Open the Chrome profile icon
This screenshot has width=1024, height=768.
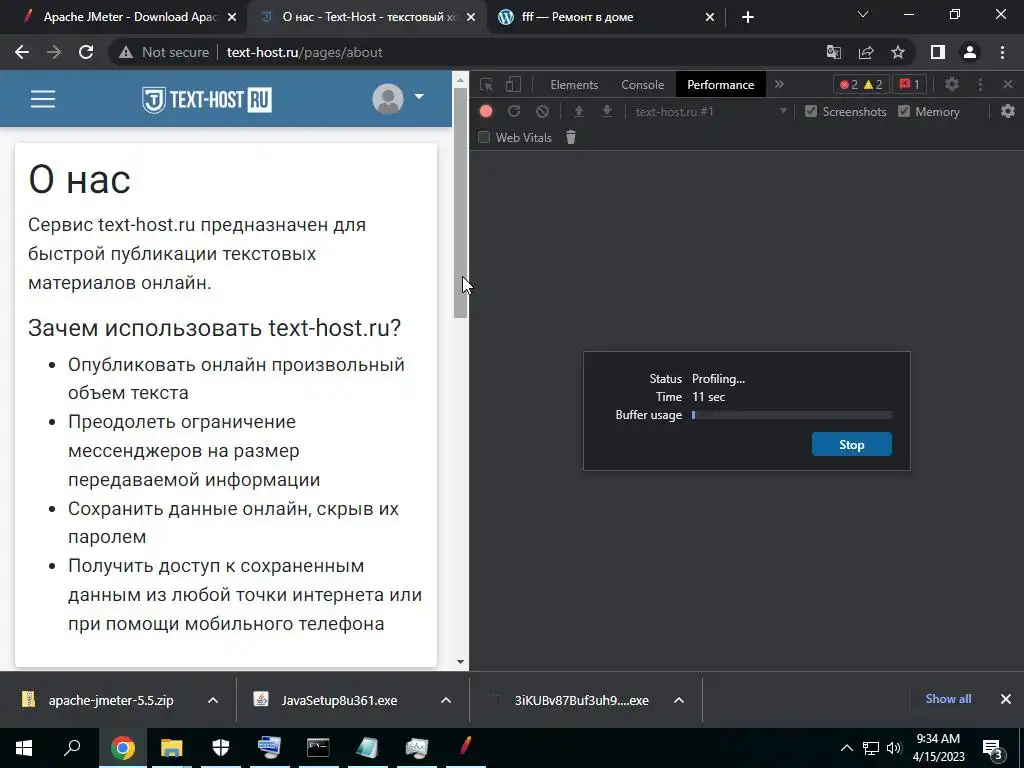[x=970, y=52]
